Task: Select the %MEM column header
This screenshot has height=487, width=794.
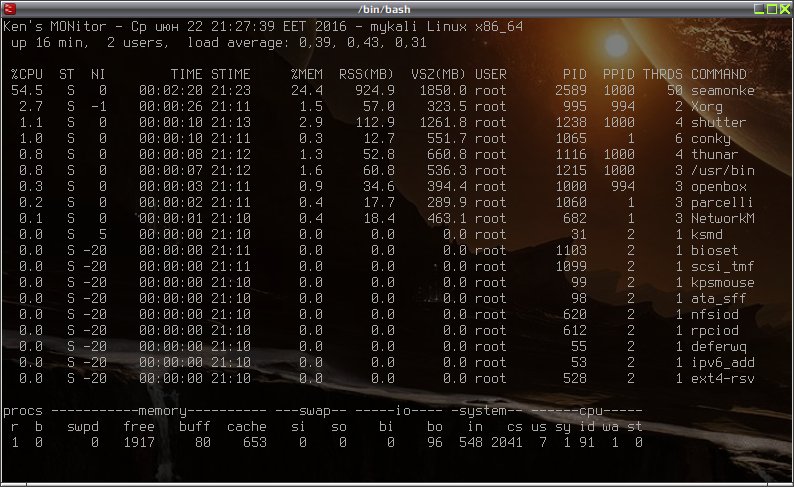Action: pyautogui.click(x=307, y=74)
